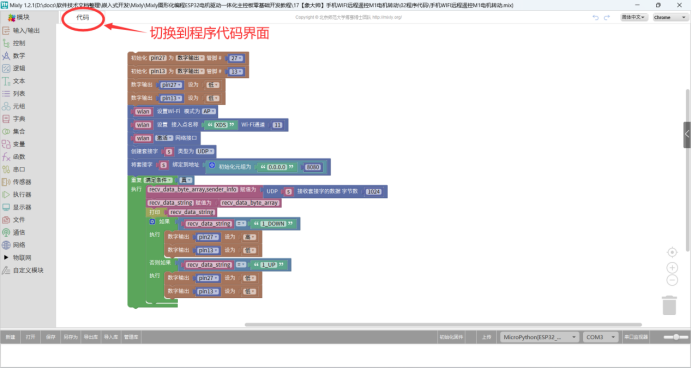Image resolution: width=692 pixels, height=368 pixels.
Task: Redo the last undone action
Action: (607, 18)
